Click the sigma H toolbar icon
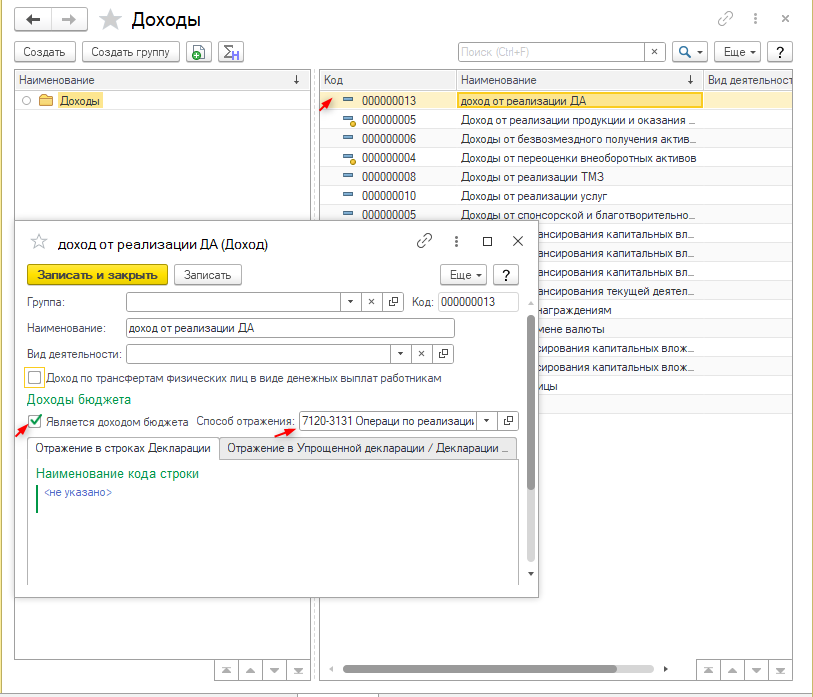813x697 pixels. [231, 52]
